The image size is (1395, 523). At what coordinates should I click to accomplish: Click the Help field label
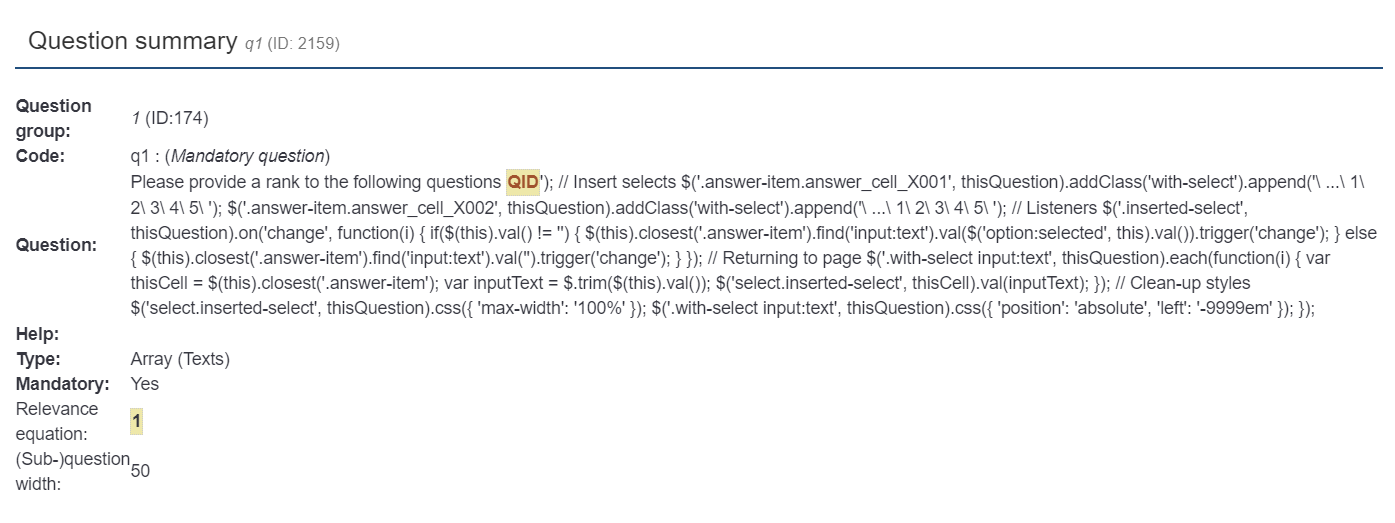click(37, 333)
